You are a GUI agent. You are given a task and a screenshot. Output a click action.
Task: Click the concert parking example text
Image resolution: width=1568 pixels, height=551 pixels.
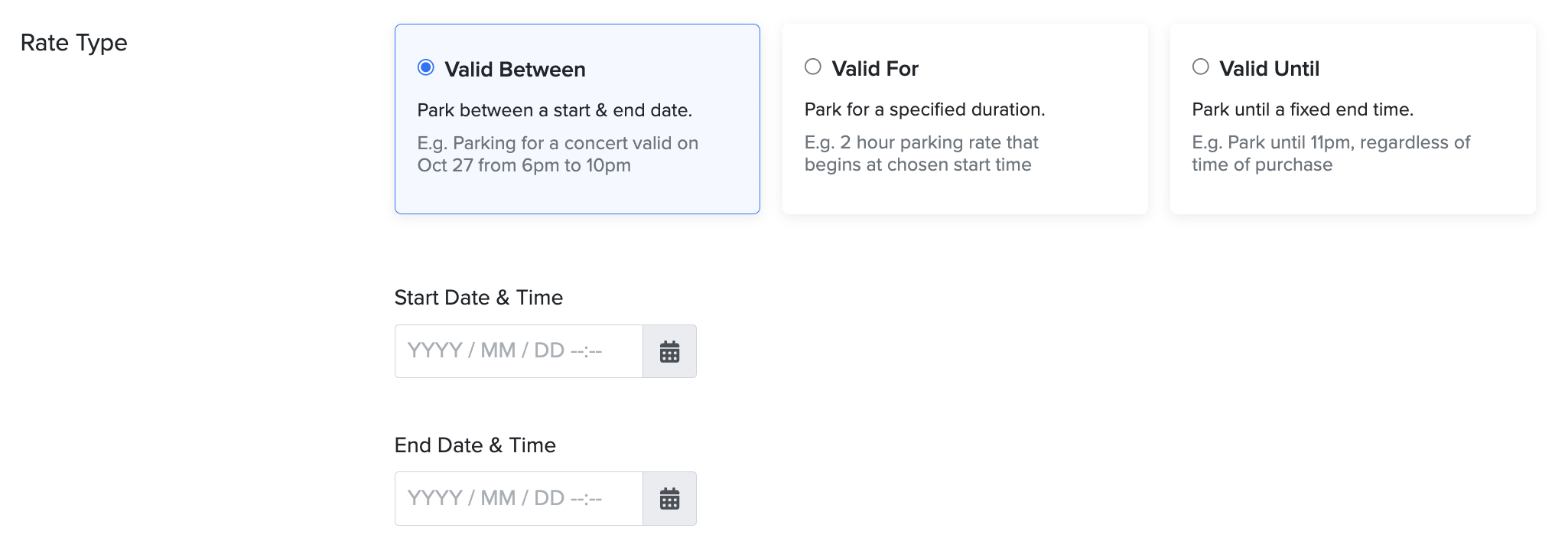(x=558, y=154)
